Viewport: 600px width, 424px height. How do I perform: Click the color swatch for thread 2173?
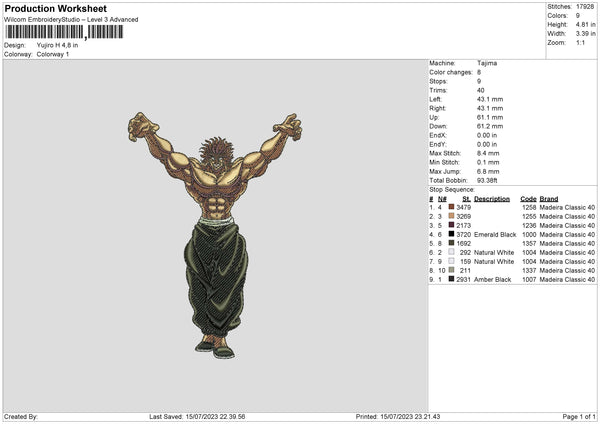[x=452, y=225]
